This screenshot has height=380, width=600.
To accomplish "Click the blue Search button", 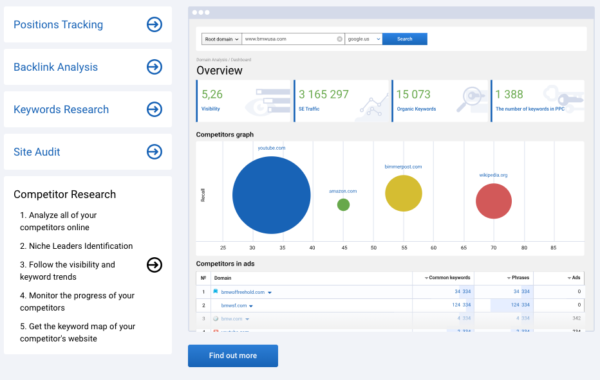I will click(404, 39).
